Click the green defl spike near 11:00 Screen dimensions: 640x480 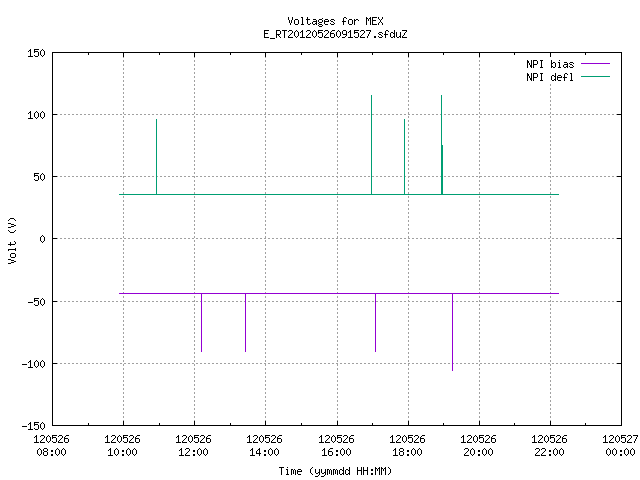click(156, 157)
